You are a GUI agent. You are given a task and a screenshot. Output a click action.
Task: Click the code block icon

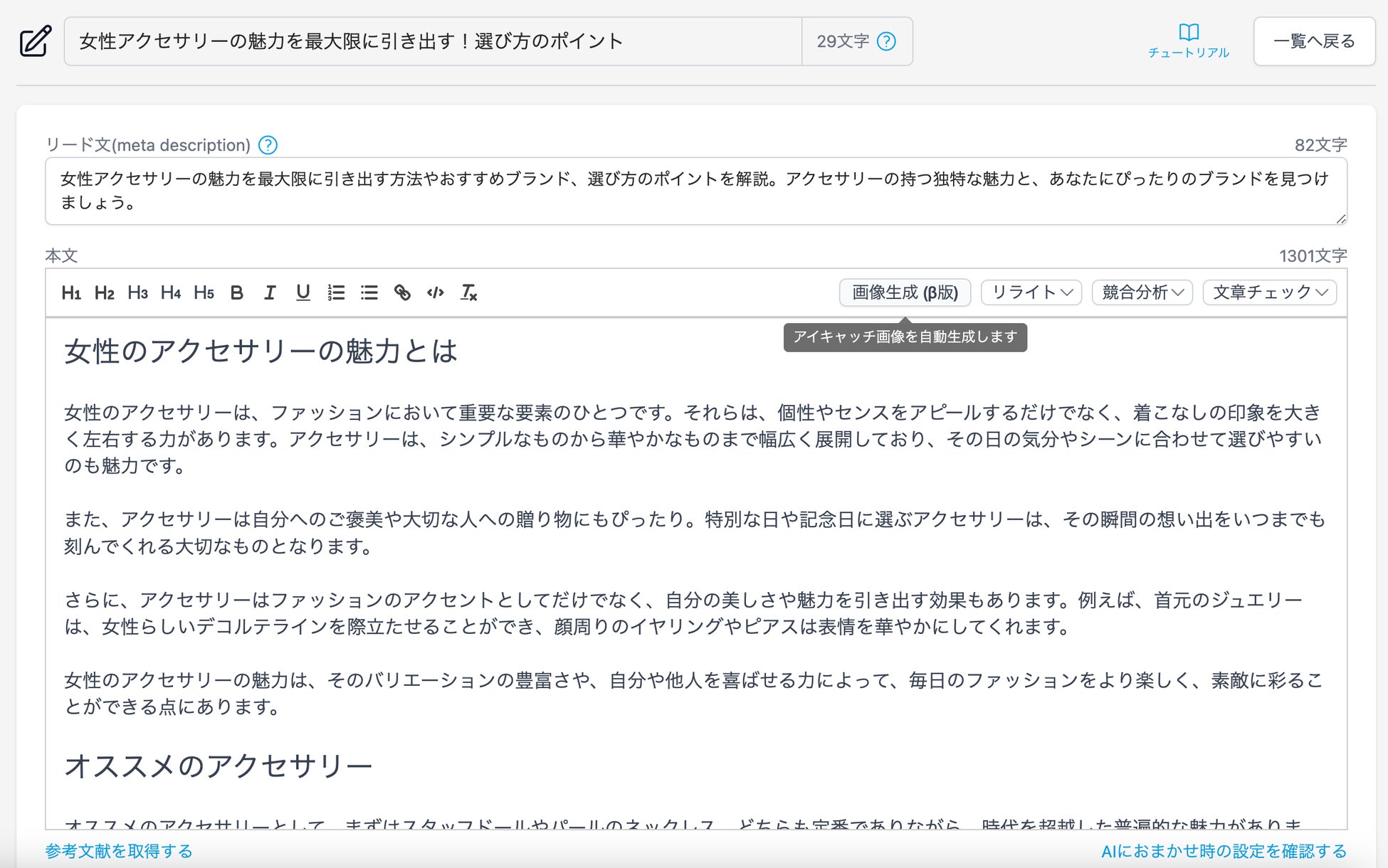coord(435,292)
